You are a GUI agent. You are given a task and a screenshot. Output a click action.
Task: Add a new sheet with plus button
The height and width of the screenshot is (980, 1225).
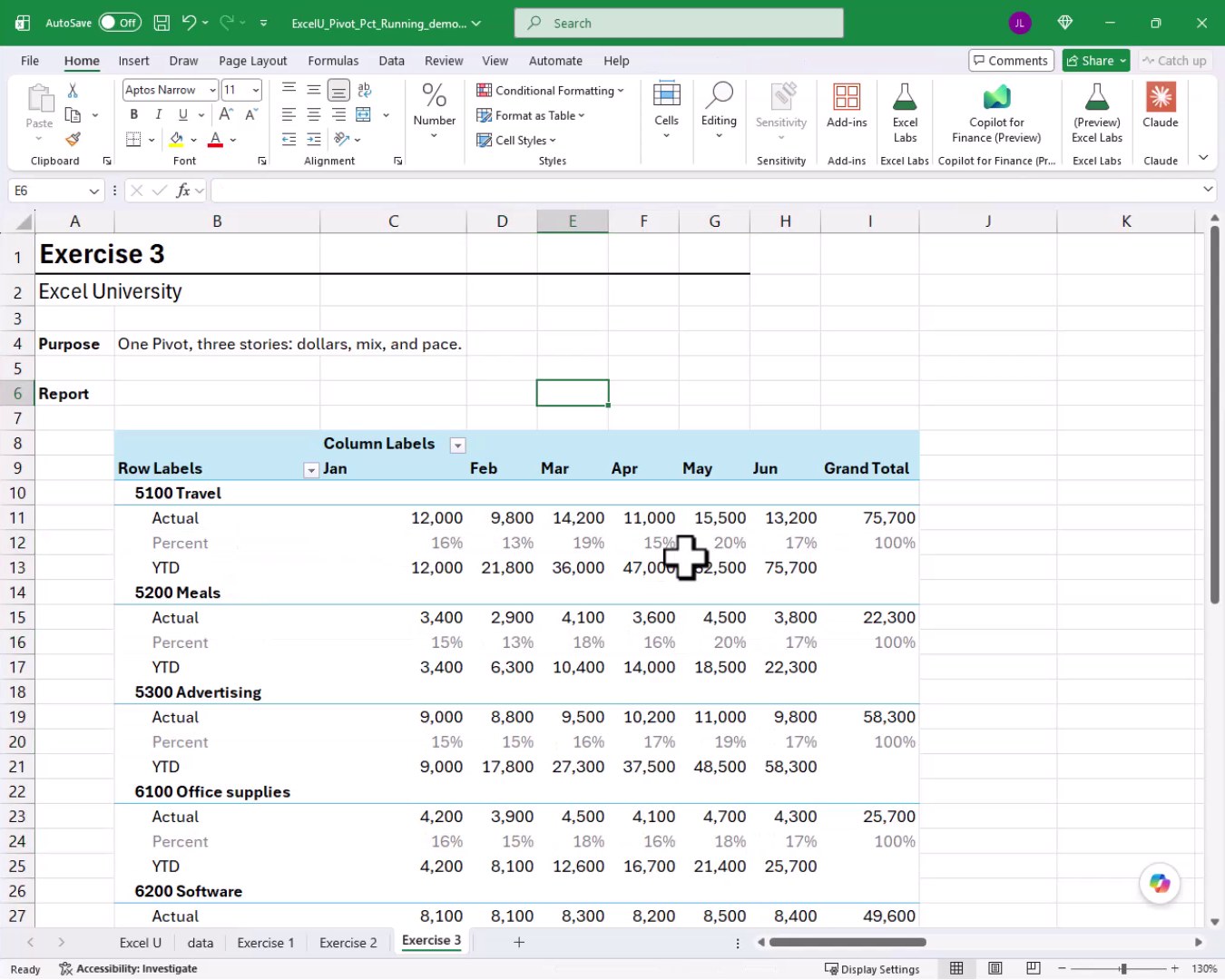click(519, 943)
